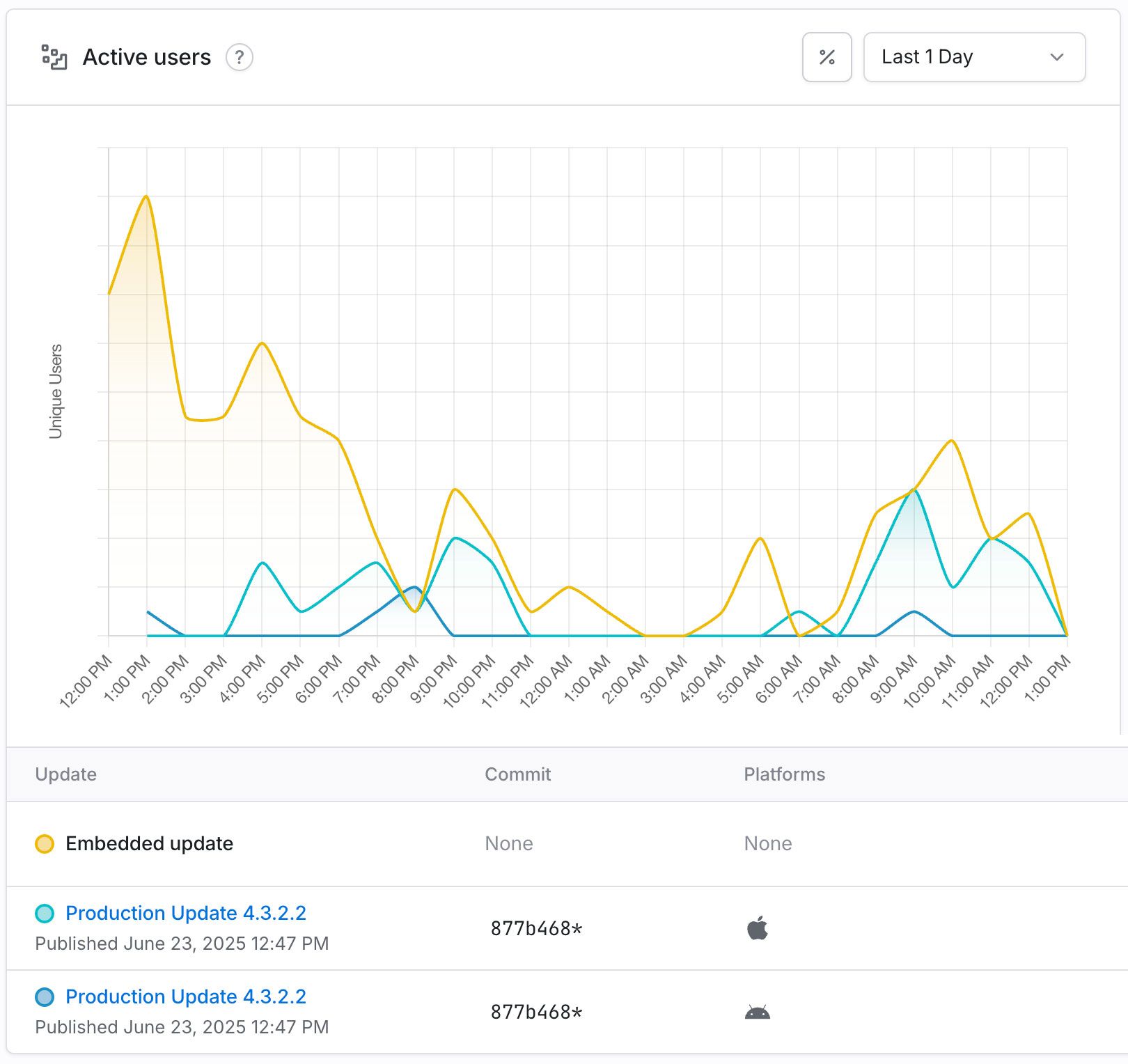Open Production Update 4.3.2.2 for iOS
Image resolution: width=1128 pixels, height=1064 pixels.
click(x=185, y=913)
